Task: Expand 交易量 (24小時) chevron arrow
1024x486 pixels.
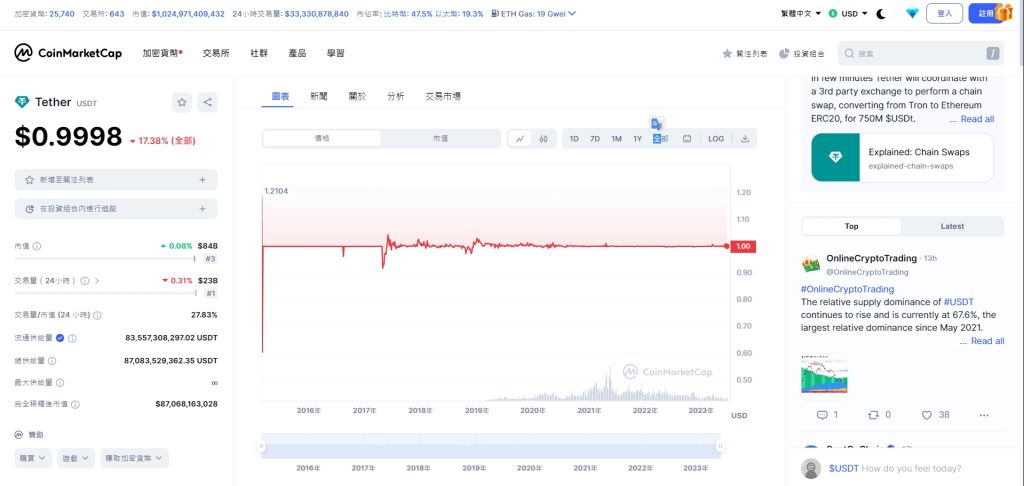Action: (x=97, y=281)
